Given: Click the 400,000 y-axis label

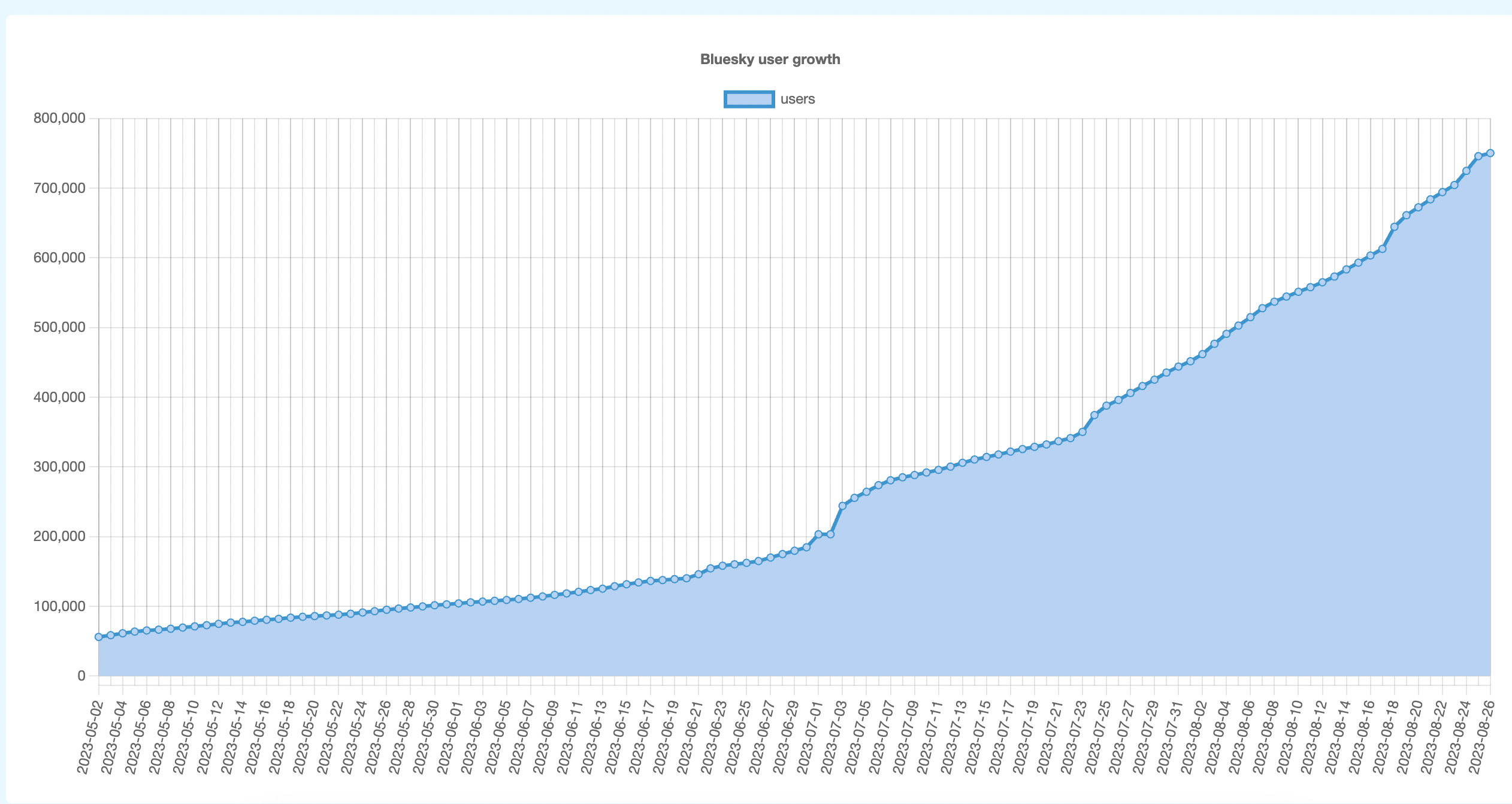Looking at the screenshot, I should 59,397.
